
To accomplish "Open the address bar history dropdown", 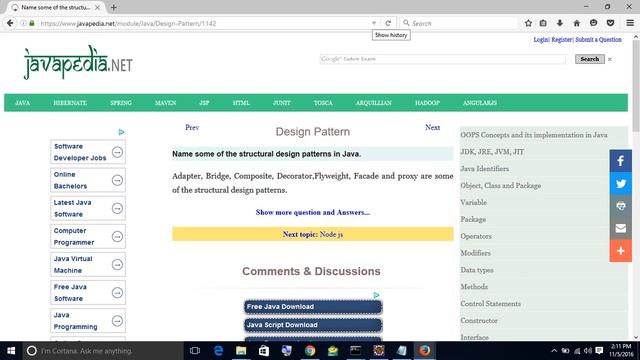I will point(374,23).
